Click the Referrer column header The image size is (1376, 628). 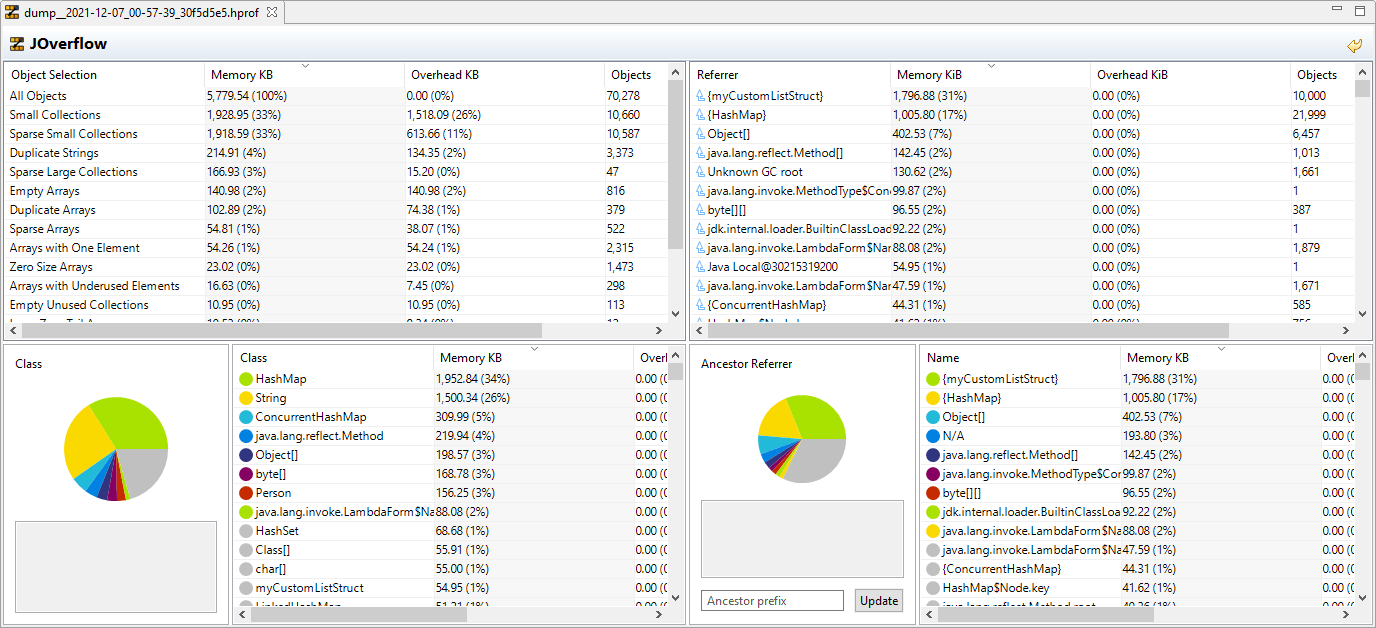(x=790, y=75)
